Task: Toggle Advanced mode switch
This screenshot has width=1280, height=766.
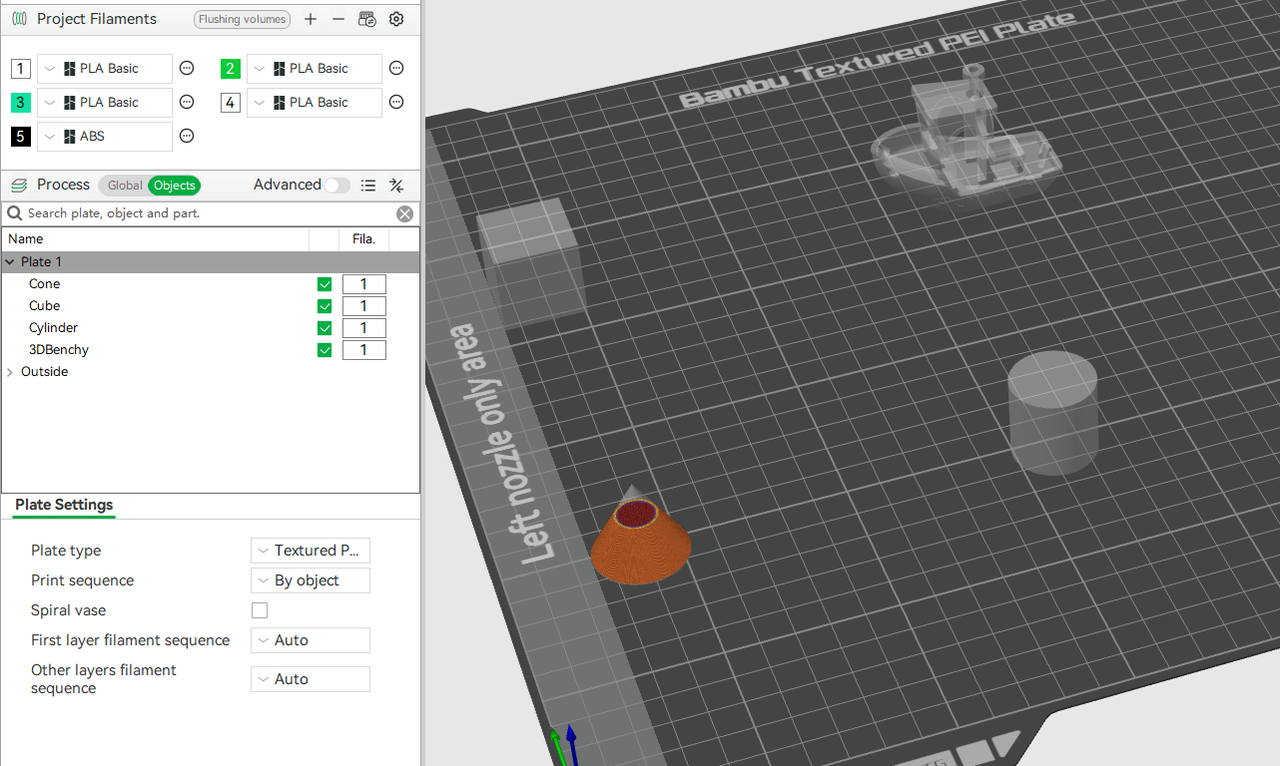Action: tap(337, 185)
